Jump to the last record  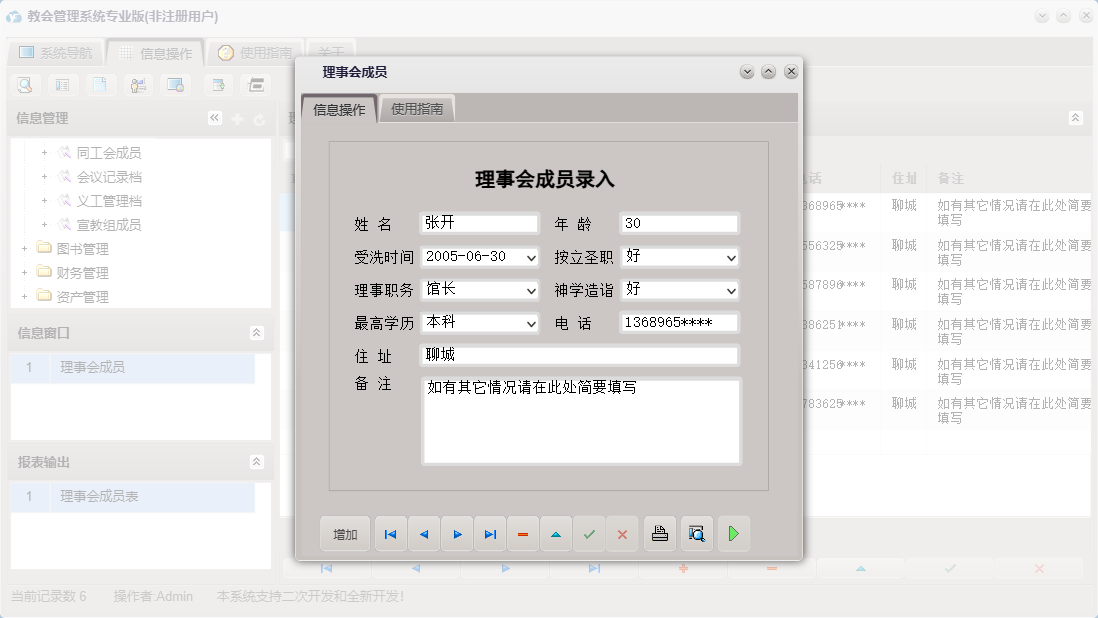pos(490,533)
